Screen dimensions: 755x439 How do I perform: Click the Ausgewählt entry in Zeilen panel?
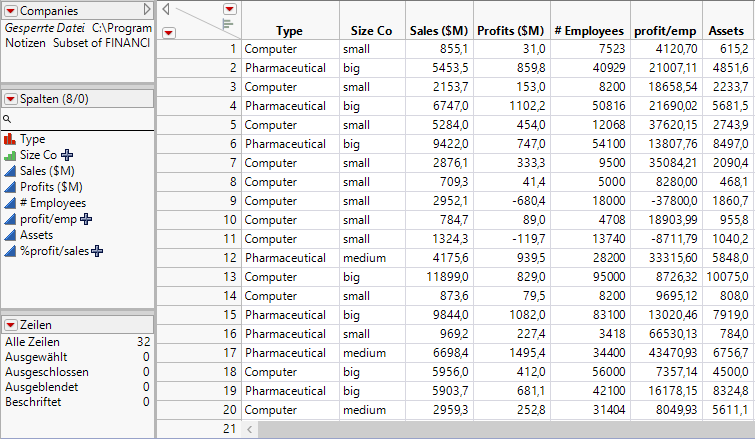pos(78,357)
